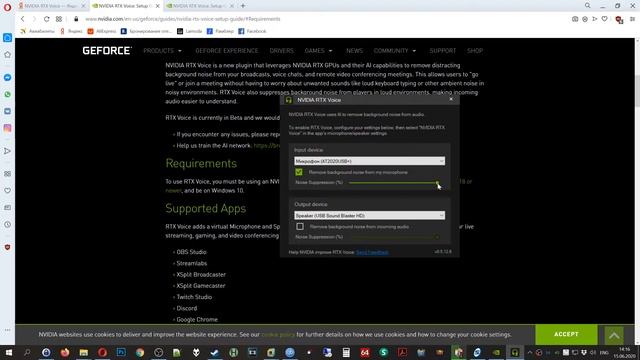Click the Windows taskbar search icon
640x360 pixels.
coord(27,352)
